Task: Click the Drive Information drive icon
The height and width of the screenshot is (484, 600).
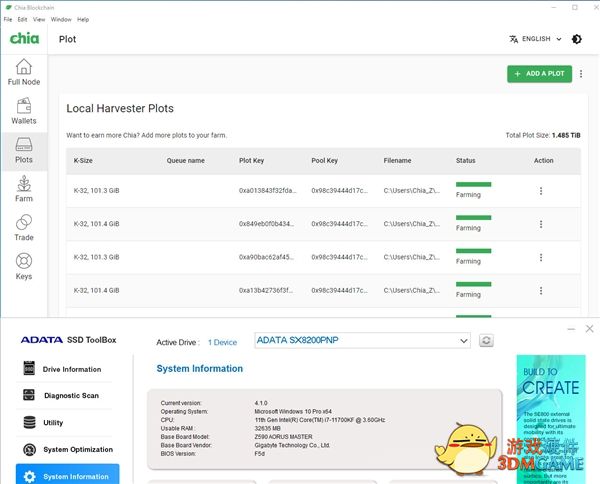Action: click(x=29, y=368)
